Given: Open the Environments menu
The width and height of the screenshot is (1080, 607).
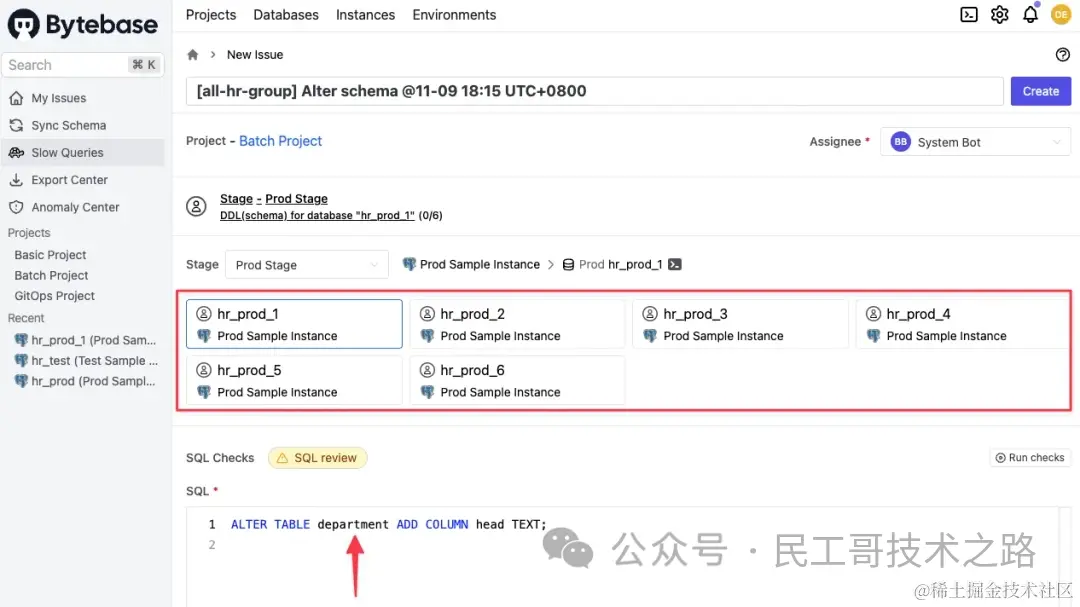Looking at the screenshot, I should tap(454, 14).
